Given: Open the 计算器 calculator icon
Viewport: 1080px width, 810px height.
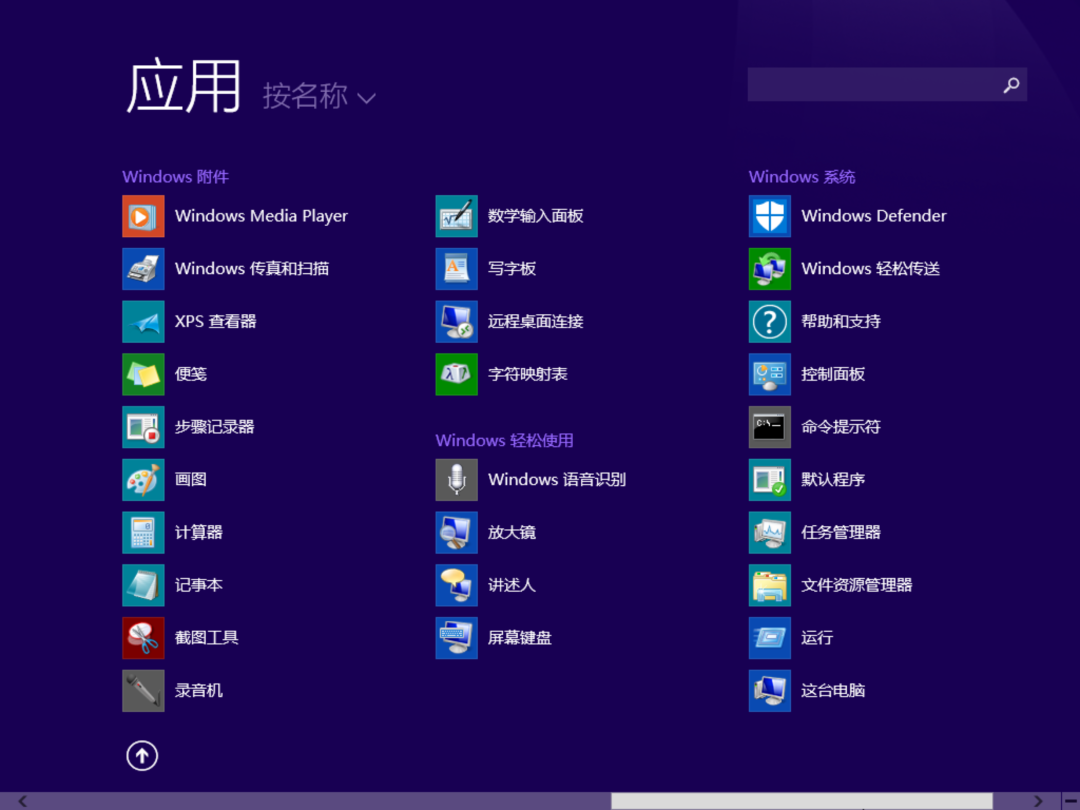Looking at the screenshot, I should pyautogui.click(x=143, y=532).
